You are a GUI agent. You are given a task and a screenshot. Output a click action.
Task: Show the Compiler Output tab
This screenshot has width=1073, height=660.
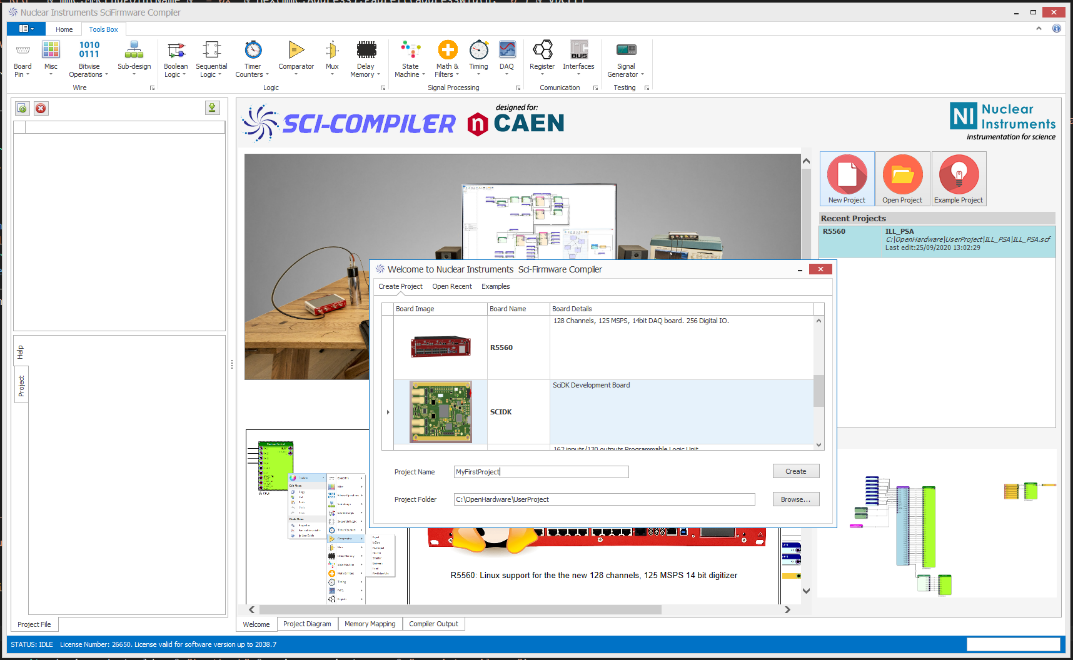click(x=433, y=624)
